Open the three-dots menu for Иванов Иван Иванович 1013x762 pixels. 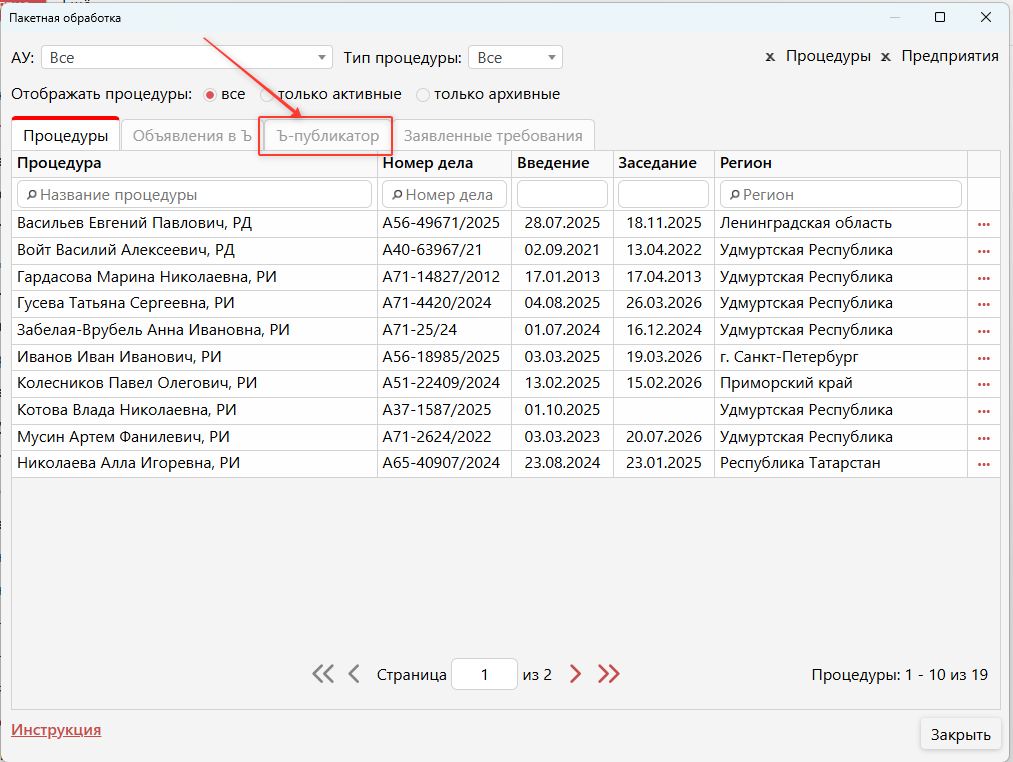click(983, 357)
